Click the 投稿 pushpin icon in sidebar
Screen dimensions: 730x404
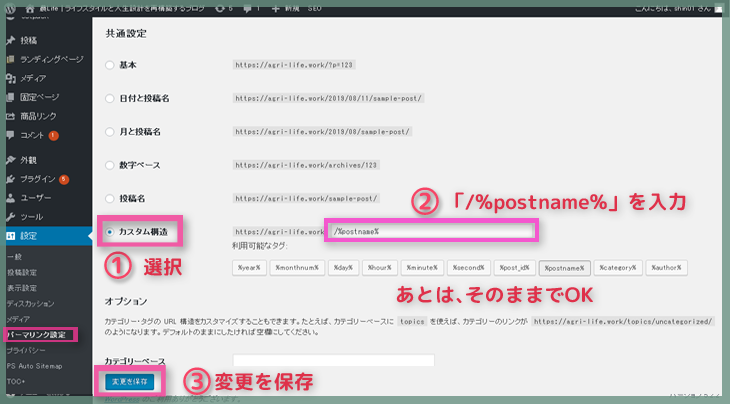coord(11,40)
